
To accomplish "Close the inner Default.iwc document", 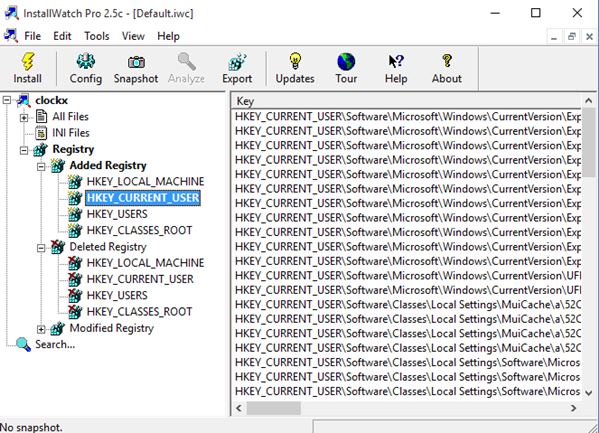I will pos(589,37).
